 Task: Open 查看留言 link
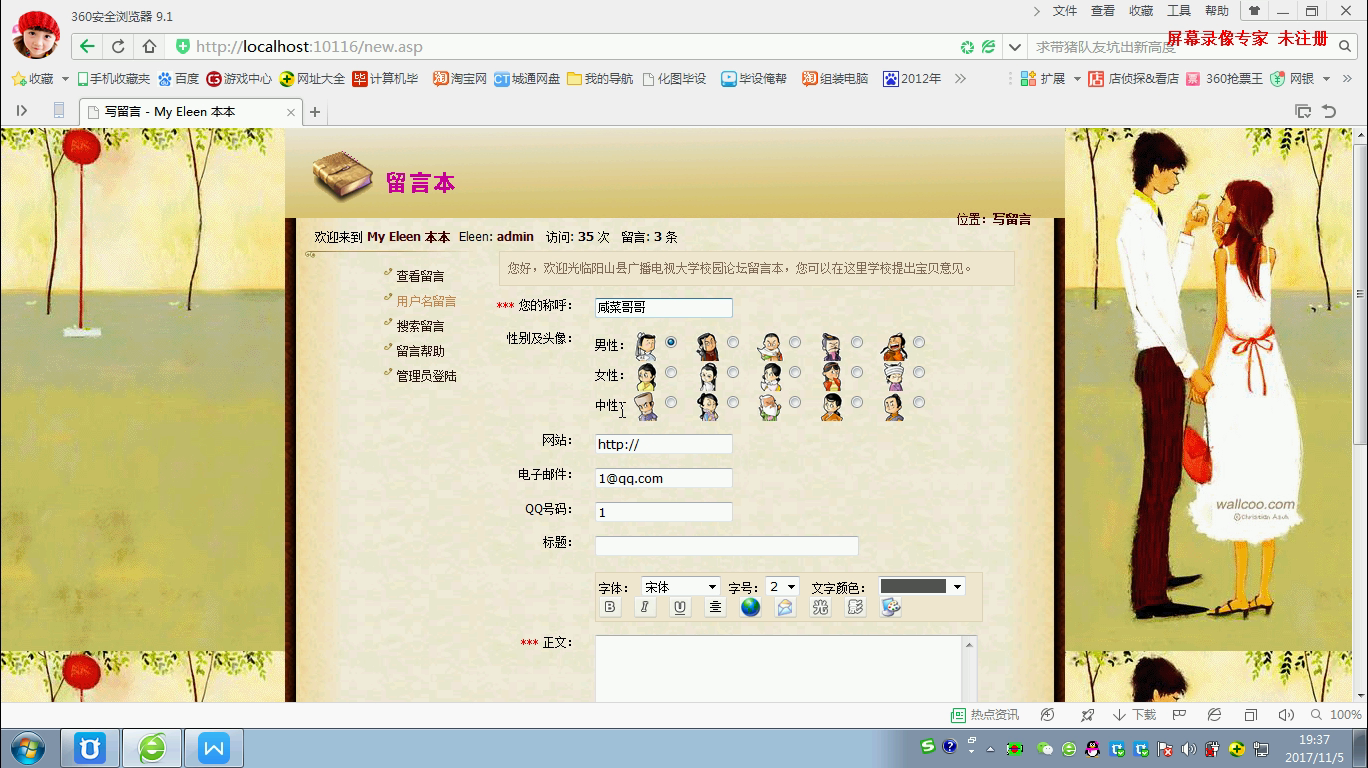(x=420, y=276)
